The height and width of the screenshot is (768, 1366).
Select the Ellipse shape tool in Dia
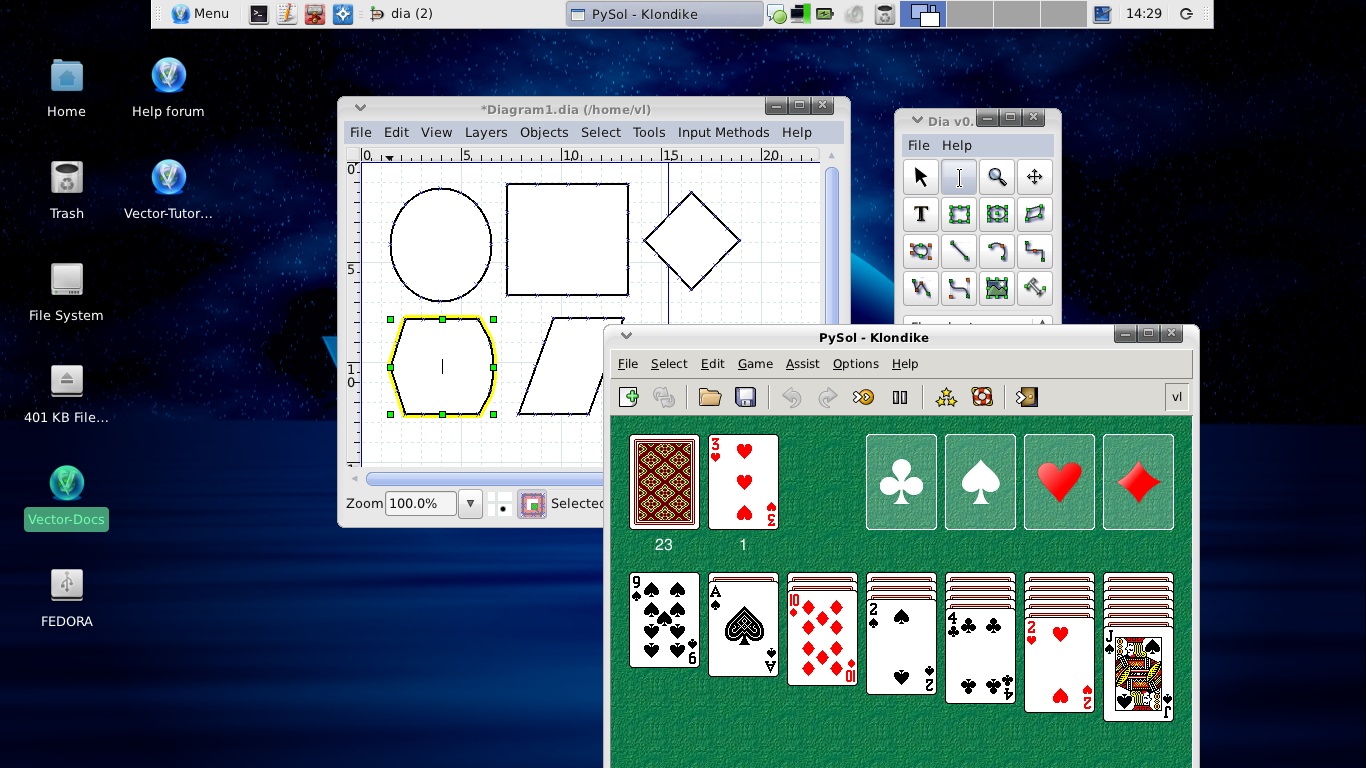997,214
